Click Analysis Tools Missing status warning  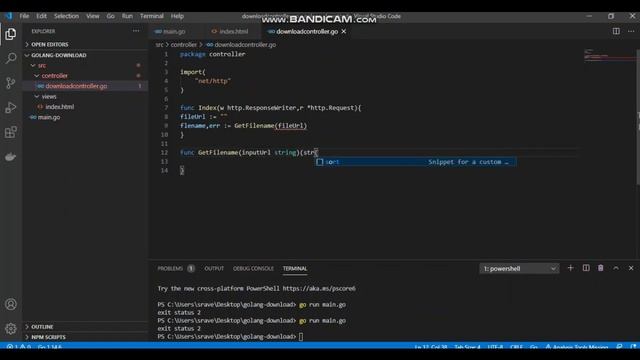[576, 347]
